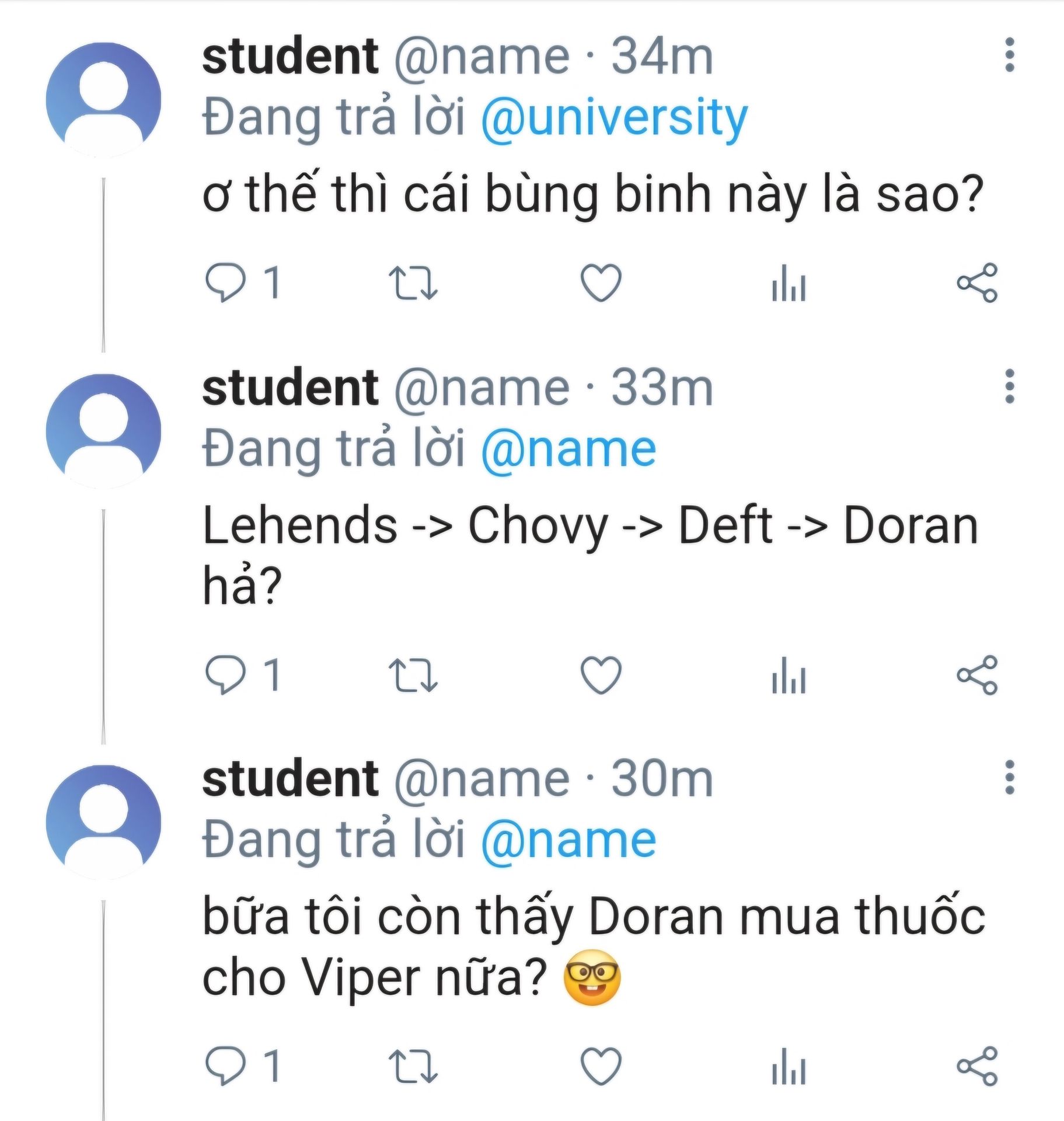Reply to the 34m tweet
The width and height of the screenshot is (1064, 1121).
click(225, 283)
